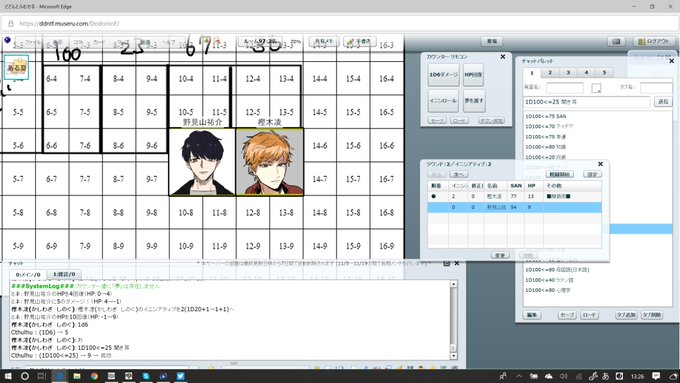680x383 pixels.
Task: Click the browser address bar URL
Action: [69, 24]
